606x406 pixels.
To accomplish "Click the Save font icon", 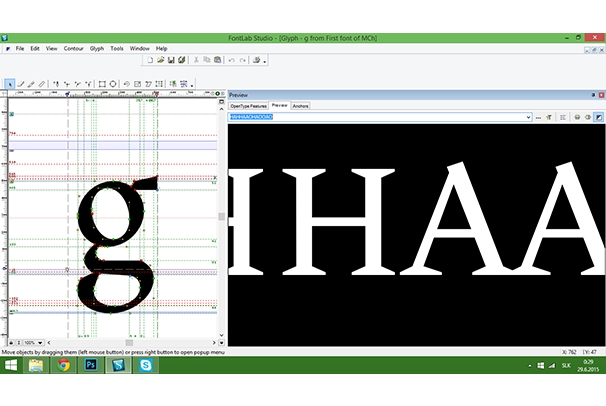I will coord(171,60).
